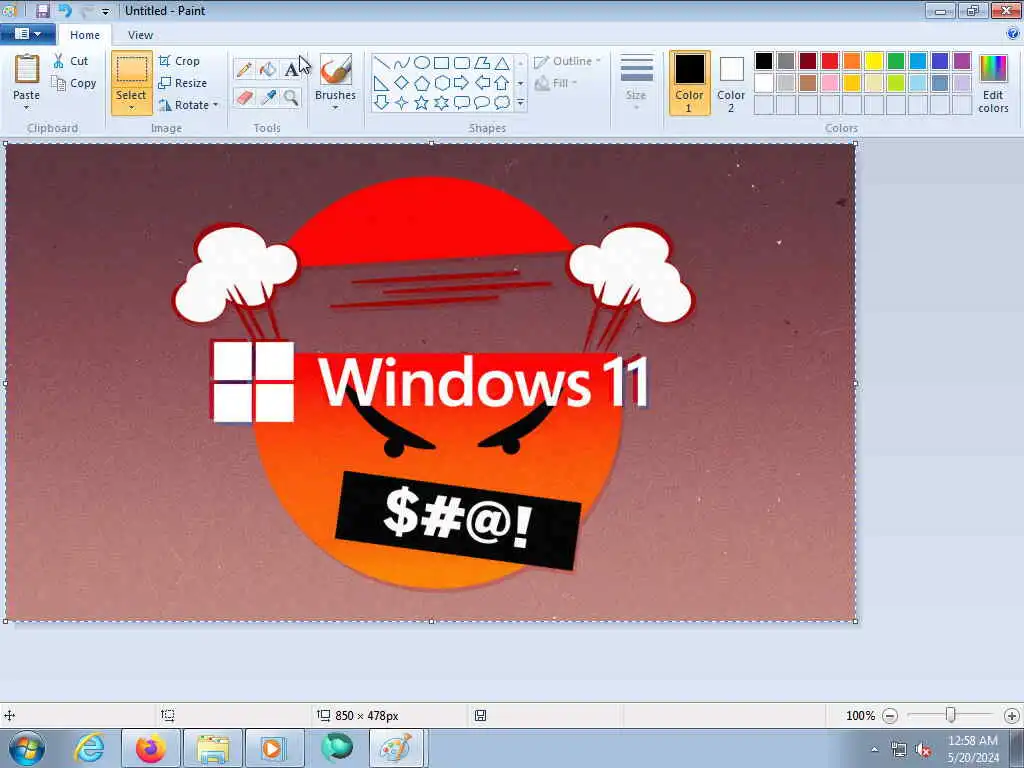Expand the Select options arrow
The width and height of the screenshot is (1024, 768).
131,108
